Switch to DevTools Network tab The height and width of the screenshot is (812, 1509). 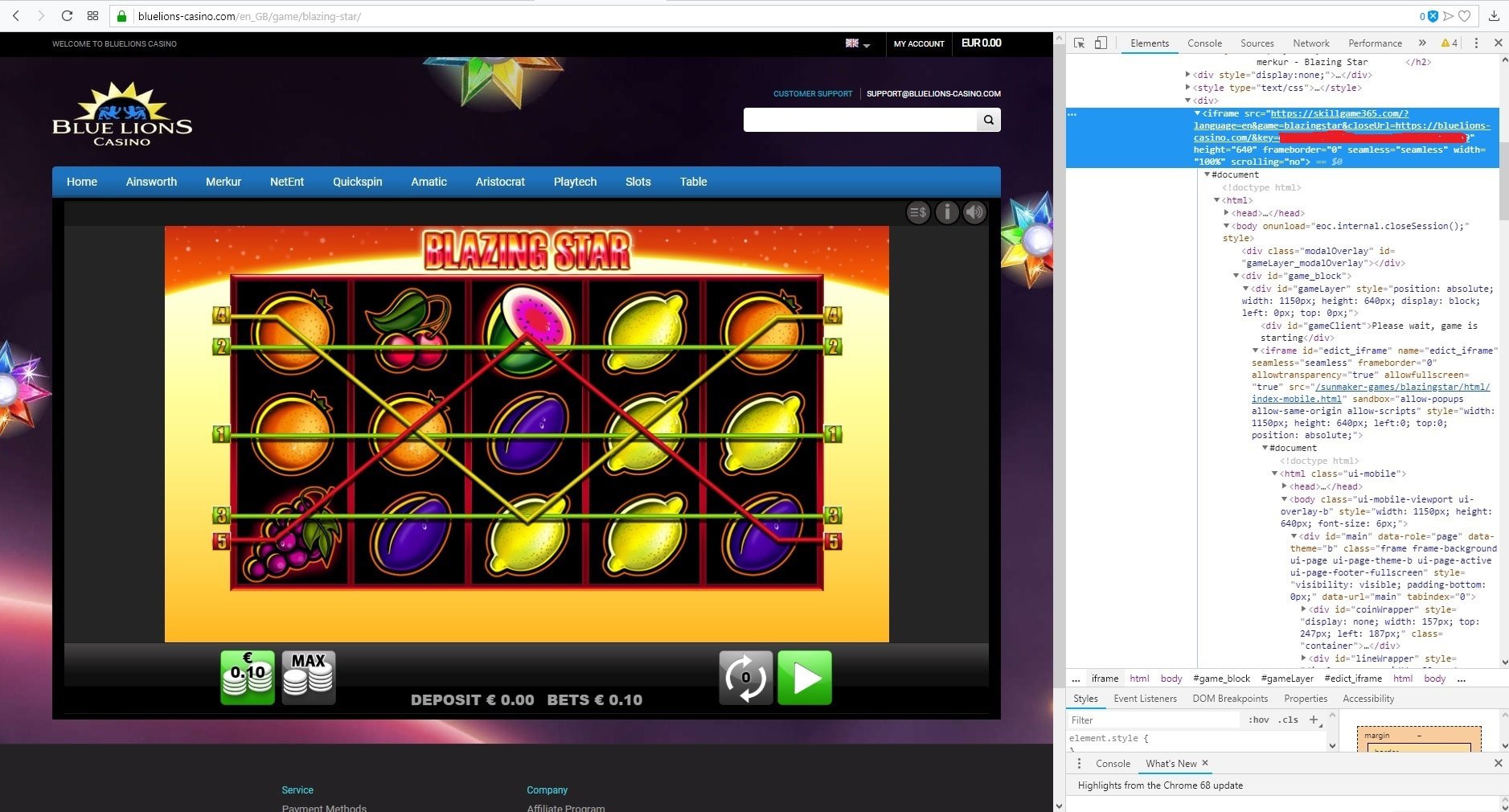tap(1310, 43)
